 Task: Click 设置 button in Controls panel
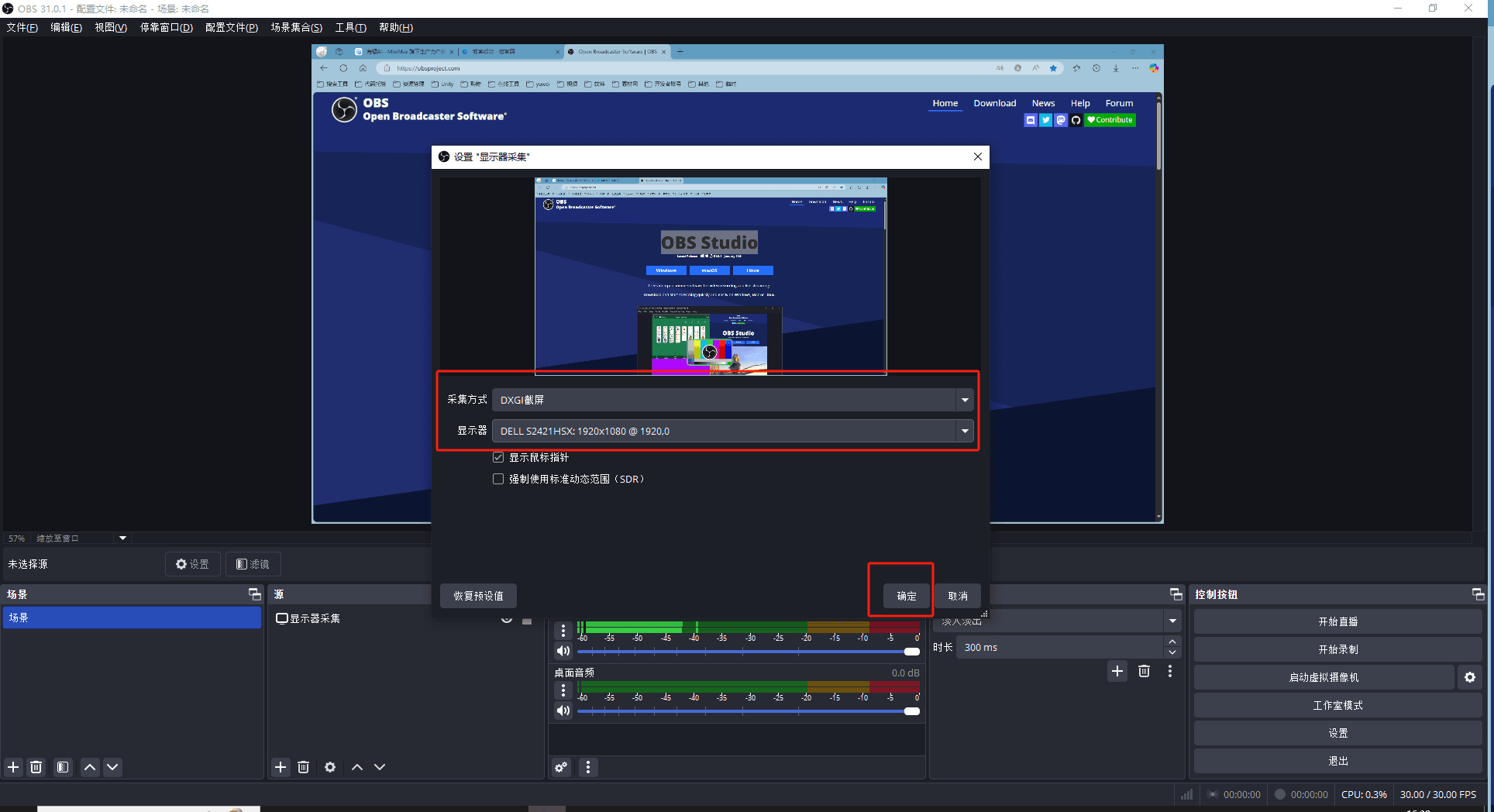(1337, 733)
